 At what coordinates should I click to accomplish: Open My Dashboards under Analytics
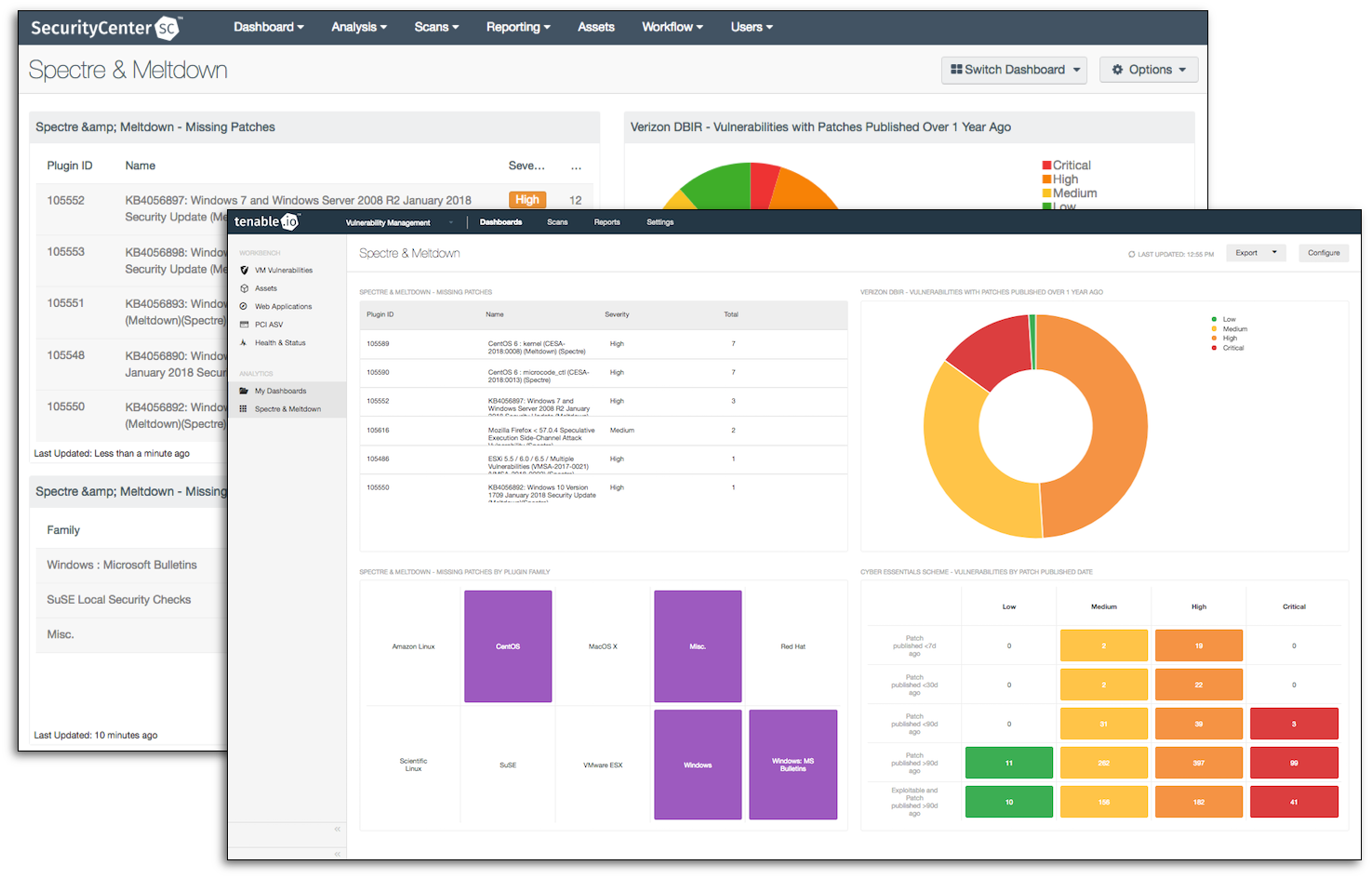[281, 391]
